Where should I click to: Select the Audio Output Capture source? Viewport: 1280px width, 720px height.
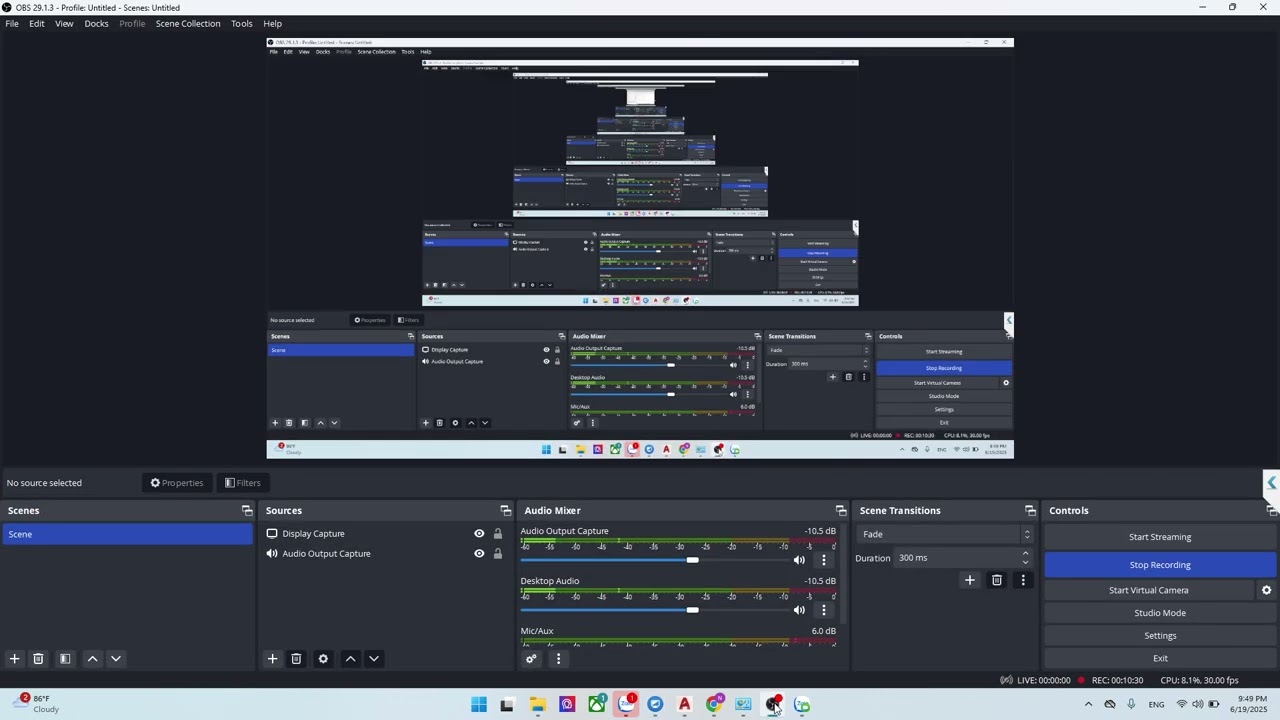pyautogui.click(x=326, y=554)
